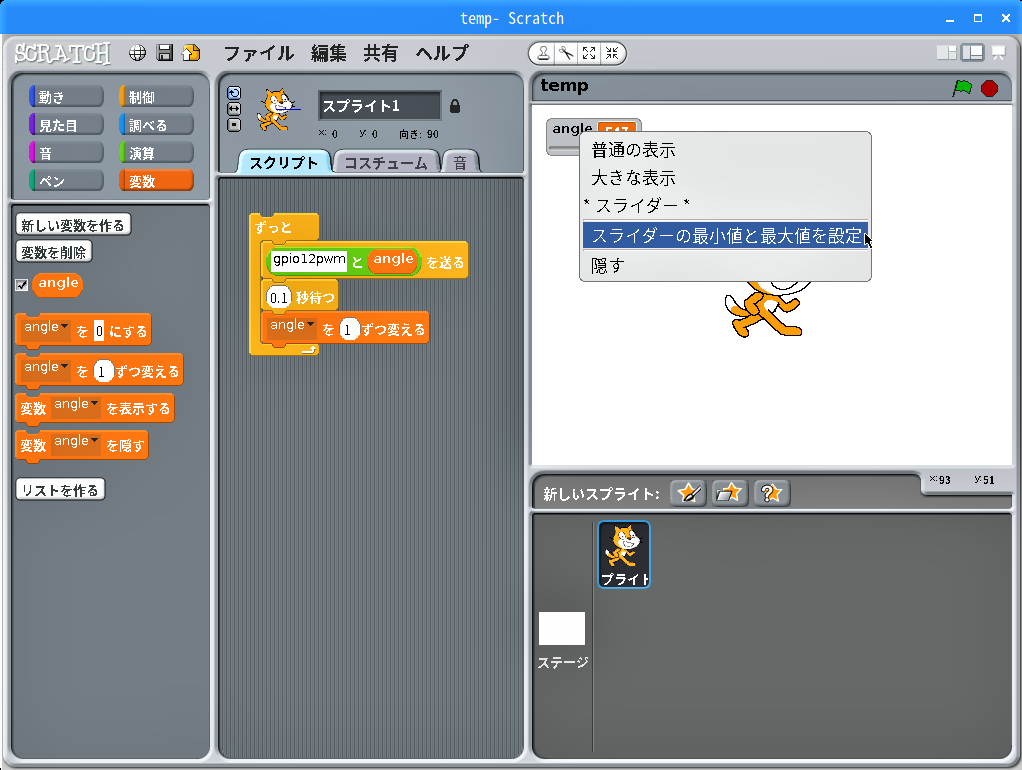Click the red stop button
The width and height of the screenshot is (1022, 770).
[989, 88]
